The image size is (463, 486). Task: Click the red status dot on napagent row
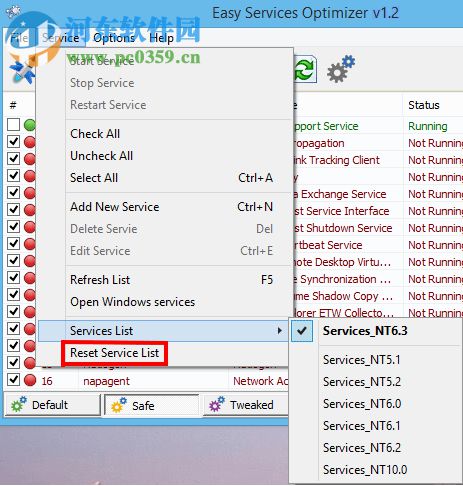tap(30, 380)
